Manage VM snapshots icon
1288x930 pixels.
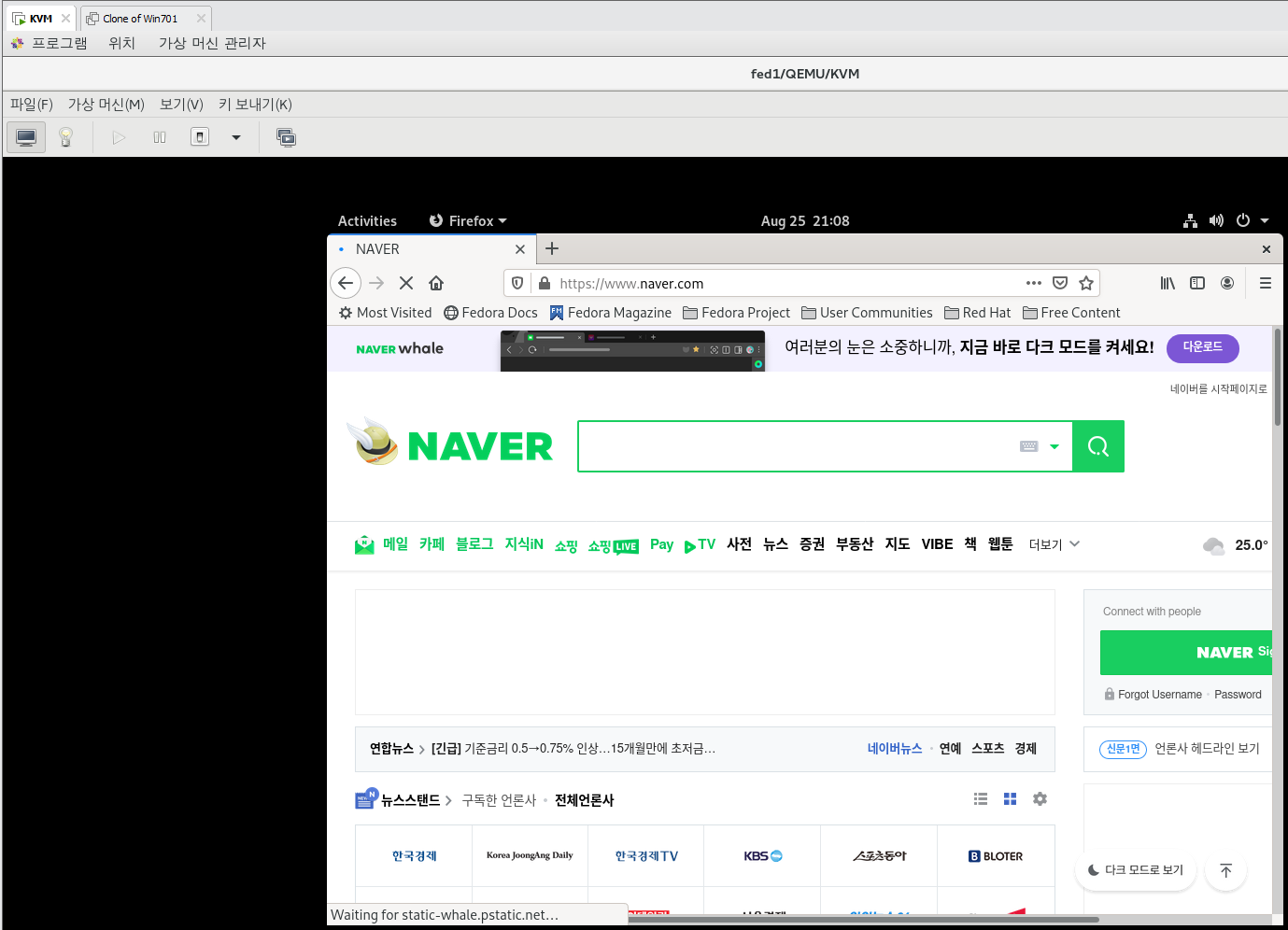click(x=286, y=137)
